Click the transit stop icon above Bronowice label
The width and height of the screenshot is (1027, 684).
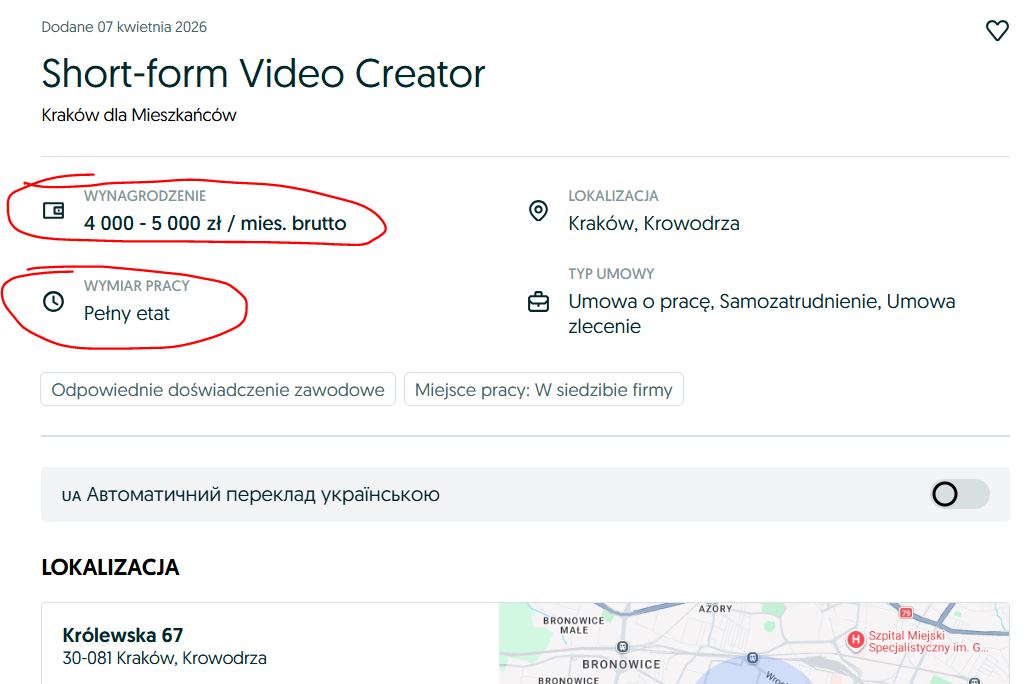coord(622,646)
